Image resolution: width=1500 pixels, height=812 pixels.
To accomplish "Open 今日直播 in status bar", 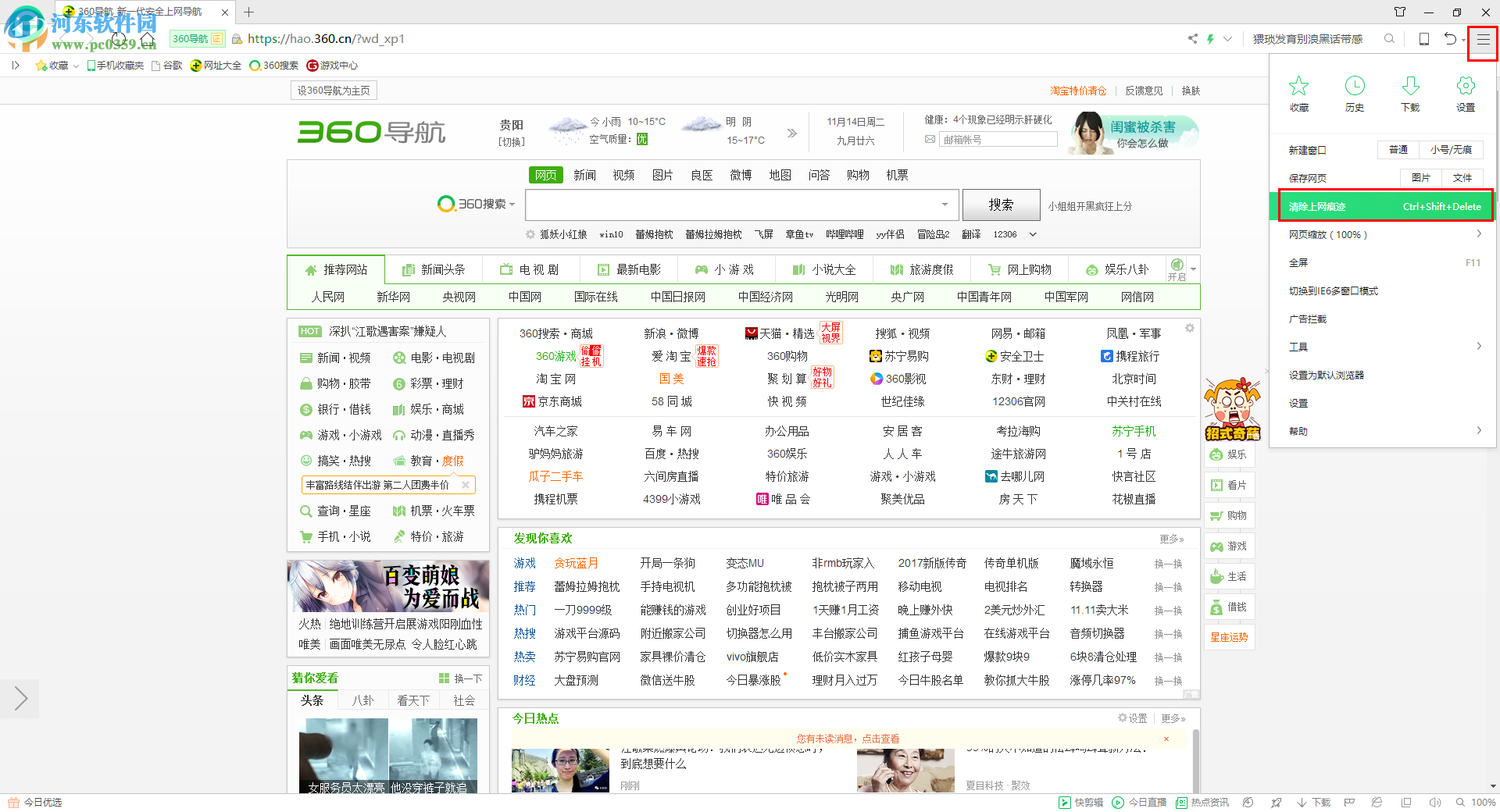I will coord(1139,803).
